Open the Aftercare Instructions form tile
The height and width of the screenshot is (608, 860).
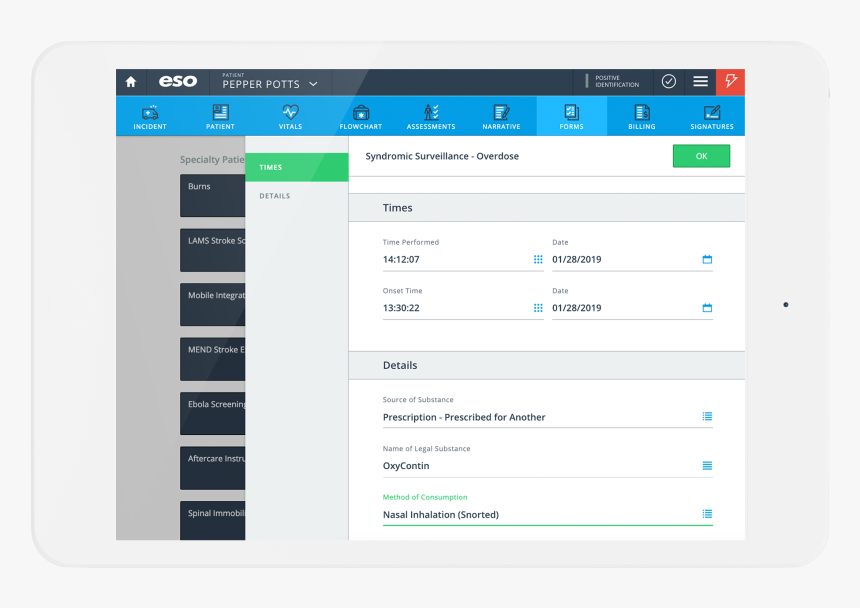tap(212, 468)
